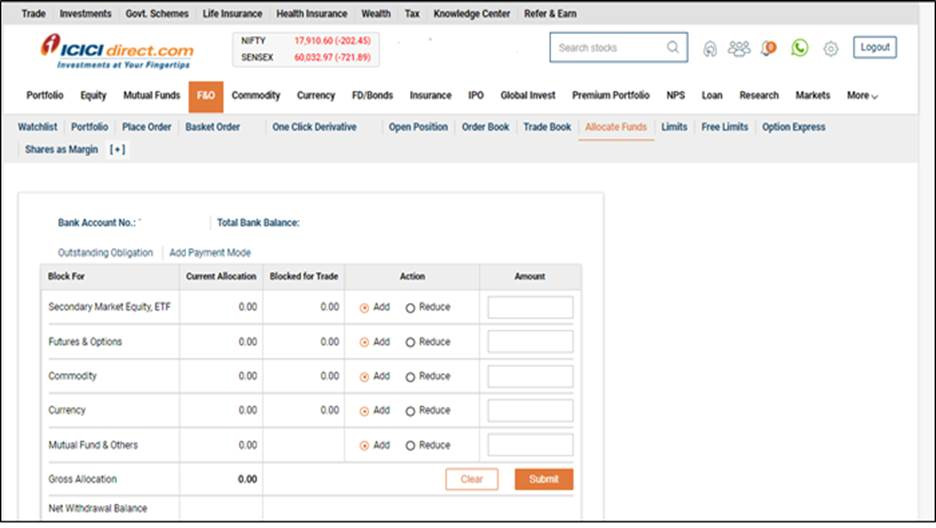Switch to the Order Book tab
This screenshot has width=936, height=528.
point(485,127)
